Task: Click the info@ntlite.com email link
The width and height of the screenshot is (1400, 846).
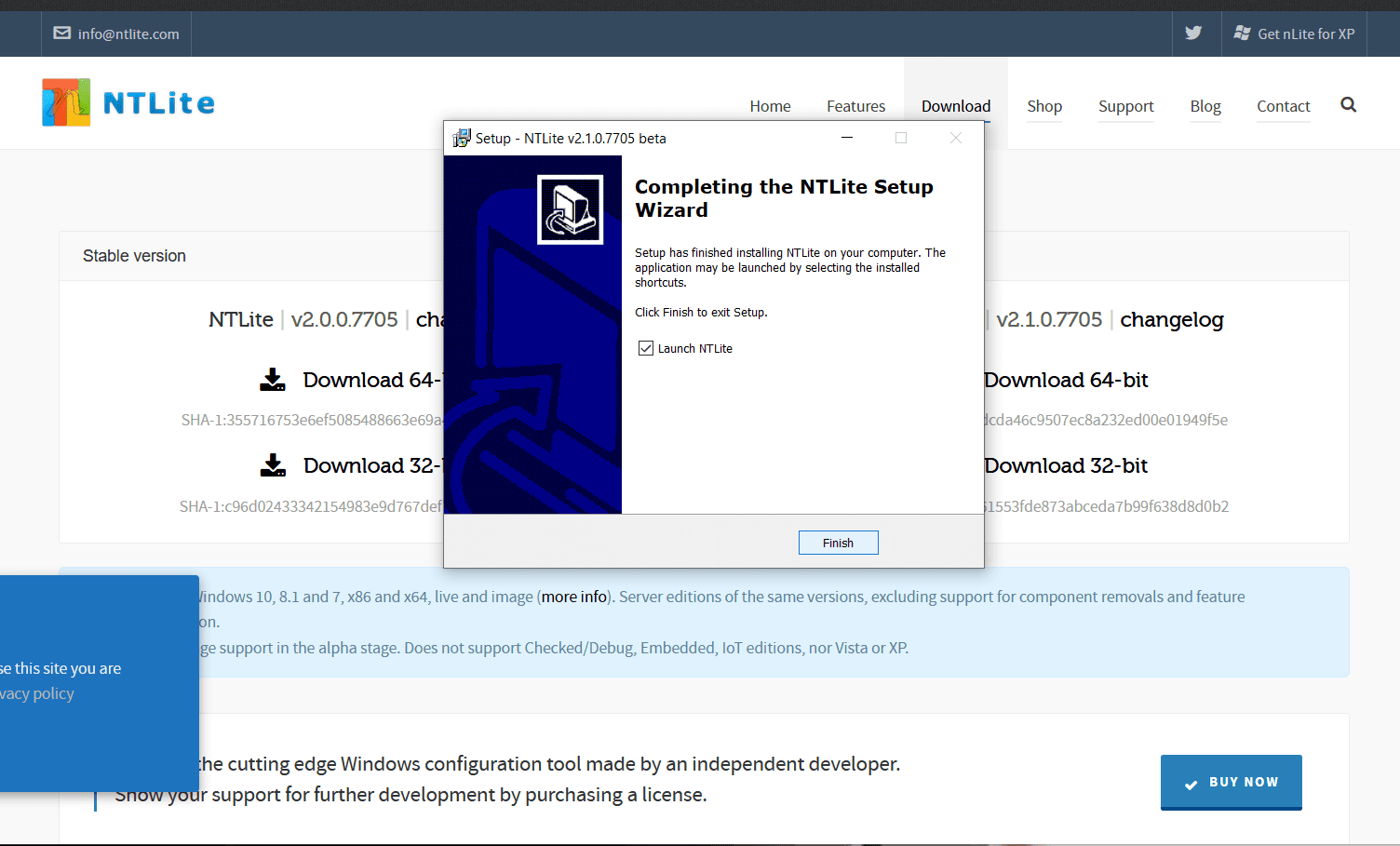Action: point(128,34)
